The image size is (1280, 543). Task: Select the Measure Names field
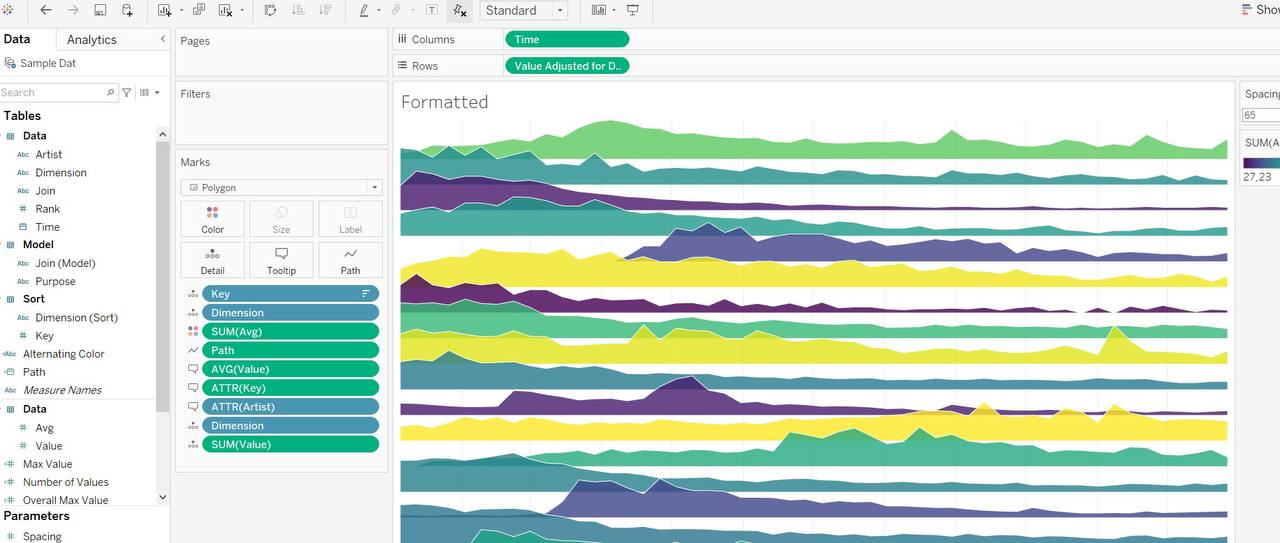coord(62,390)
